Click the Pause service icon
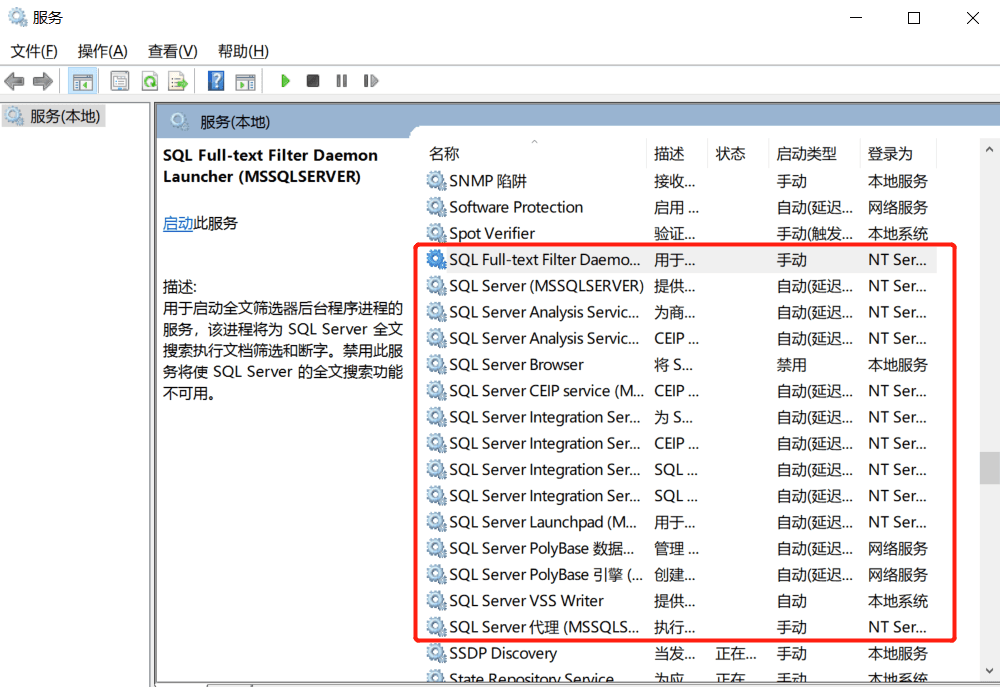Viewport: 1000px width, 687px height. [x=342, y=81]
